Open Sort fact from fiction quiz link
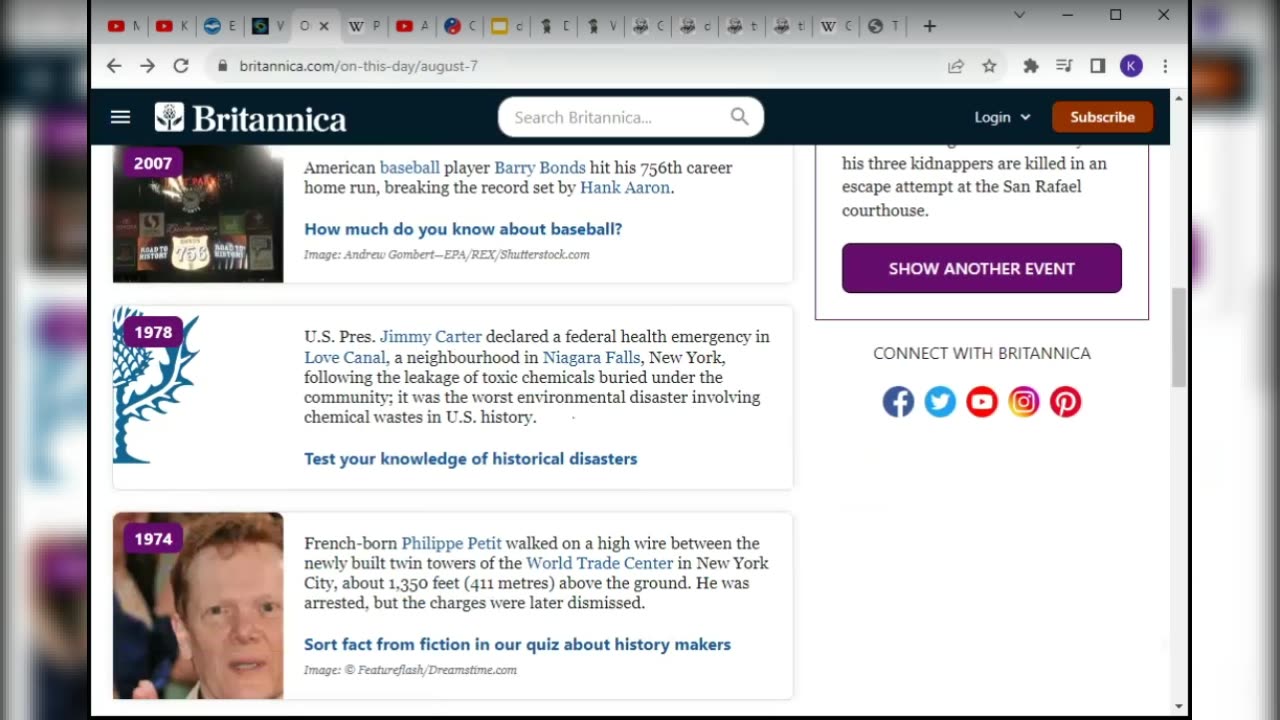Viewport: 1280px width, 720px height. (x=517, y=645)
